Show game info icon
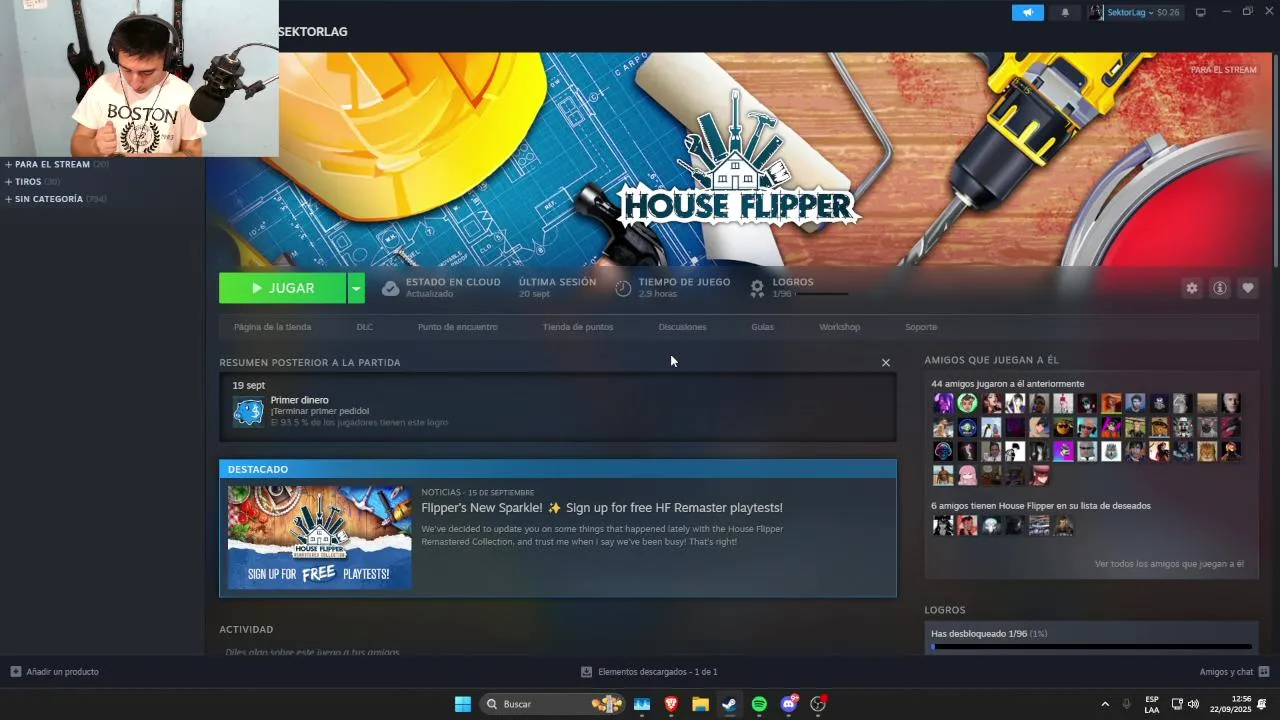This screenshot has width=1280, height=720. coord(1219,288)
